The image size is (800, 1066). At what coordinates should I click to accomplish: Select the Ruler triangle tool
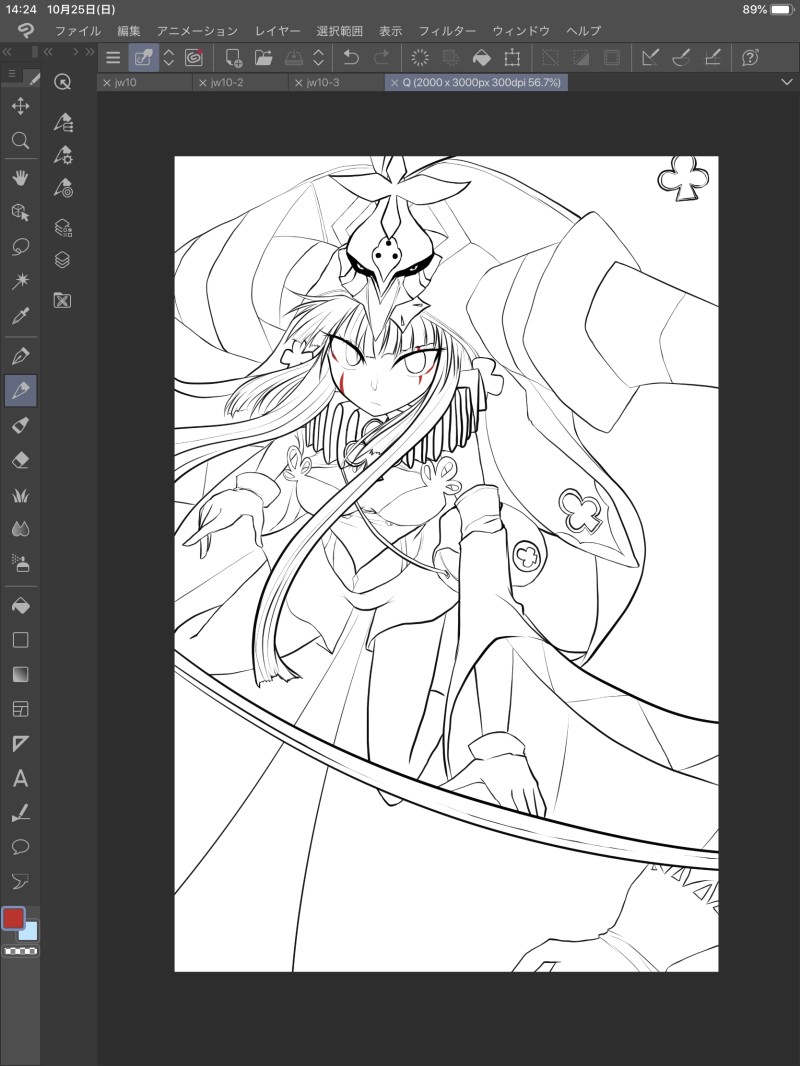[20, 744]
